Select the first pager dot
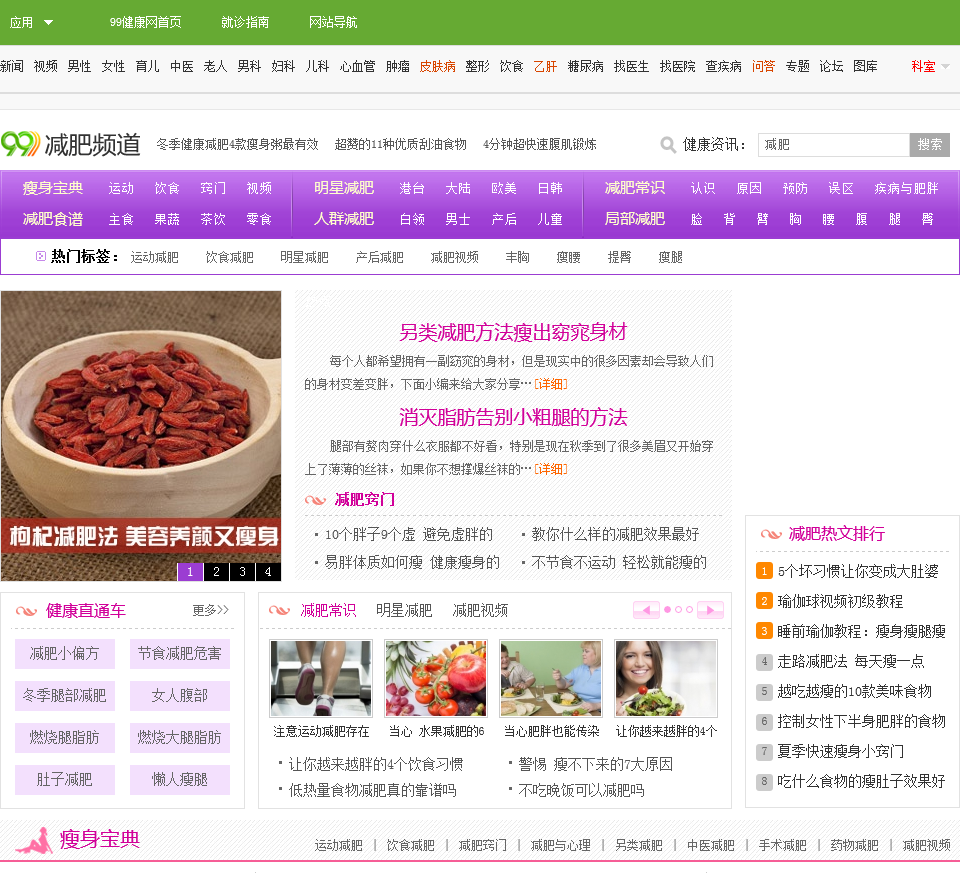 (667, 610)
